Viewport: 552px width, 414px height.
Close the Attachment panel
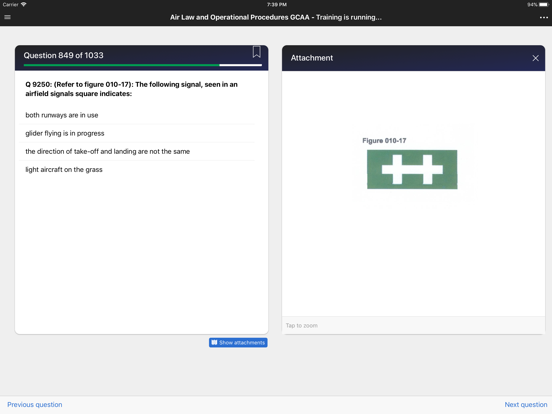pos(535,58)
